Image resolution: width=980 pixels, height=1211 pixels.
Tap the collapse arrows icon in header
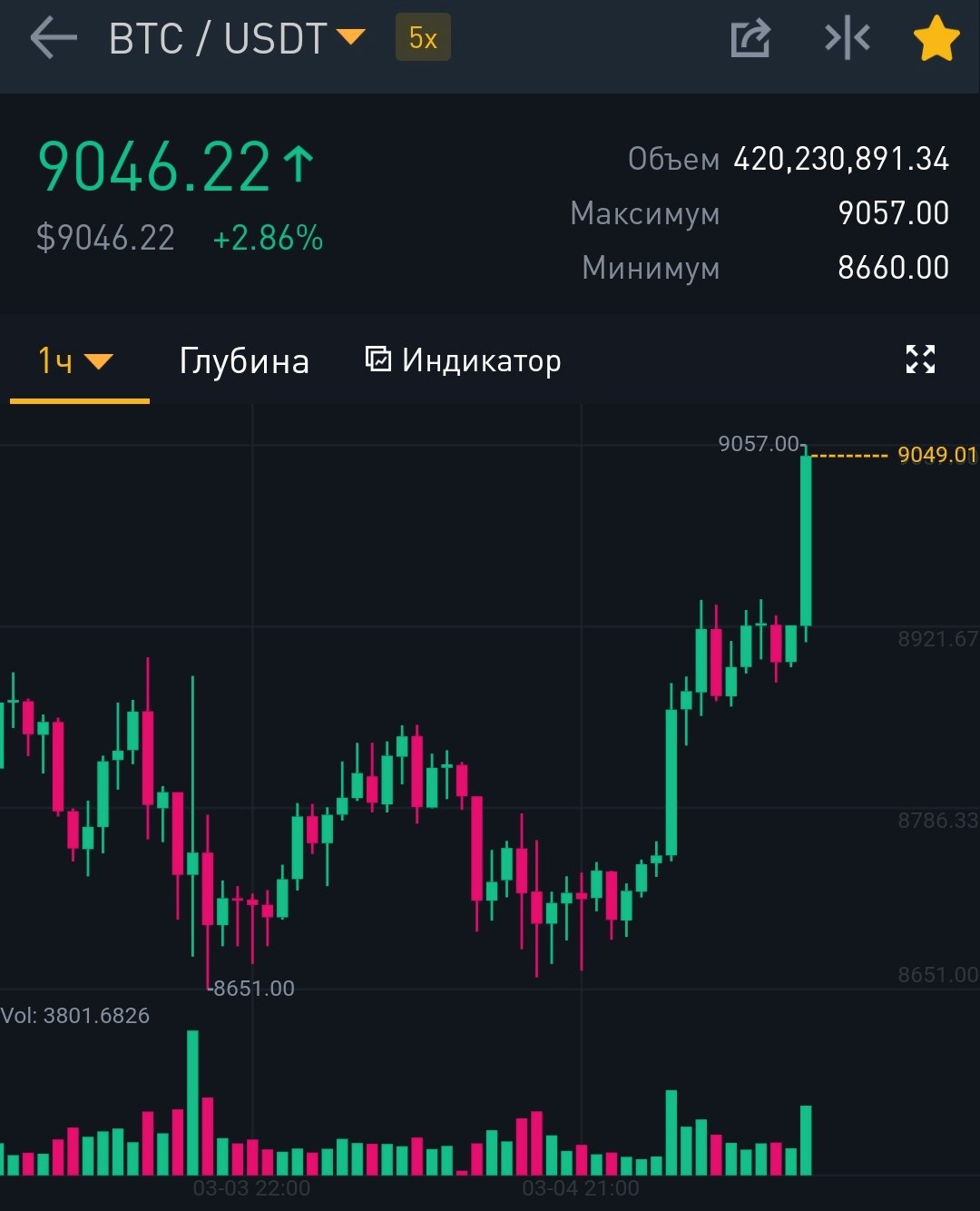click(x=847, y=38)
